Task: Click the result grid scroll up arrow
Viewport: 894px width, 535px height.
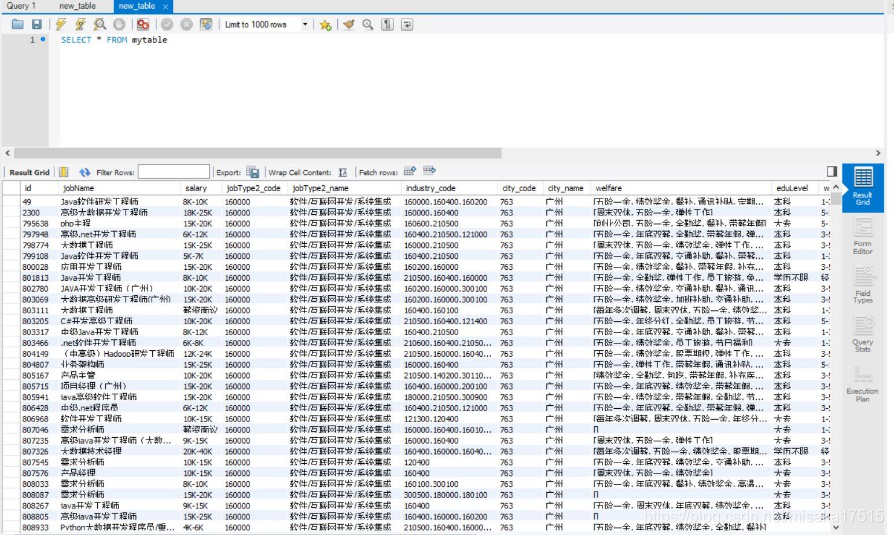Action: coord(836,188)
